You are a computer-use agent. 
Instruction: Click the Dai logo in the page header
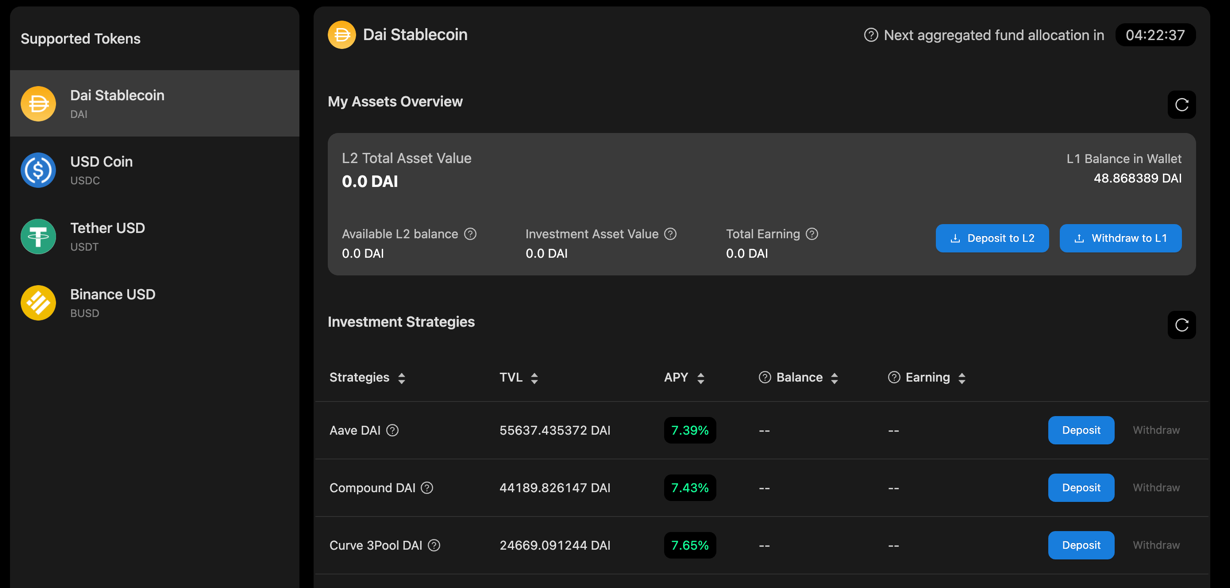pyautogui.click(x=342, y=35)
